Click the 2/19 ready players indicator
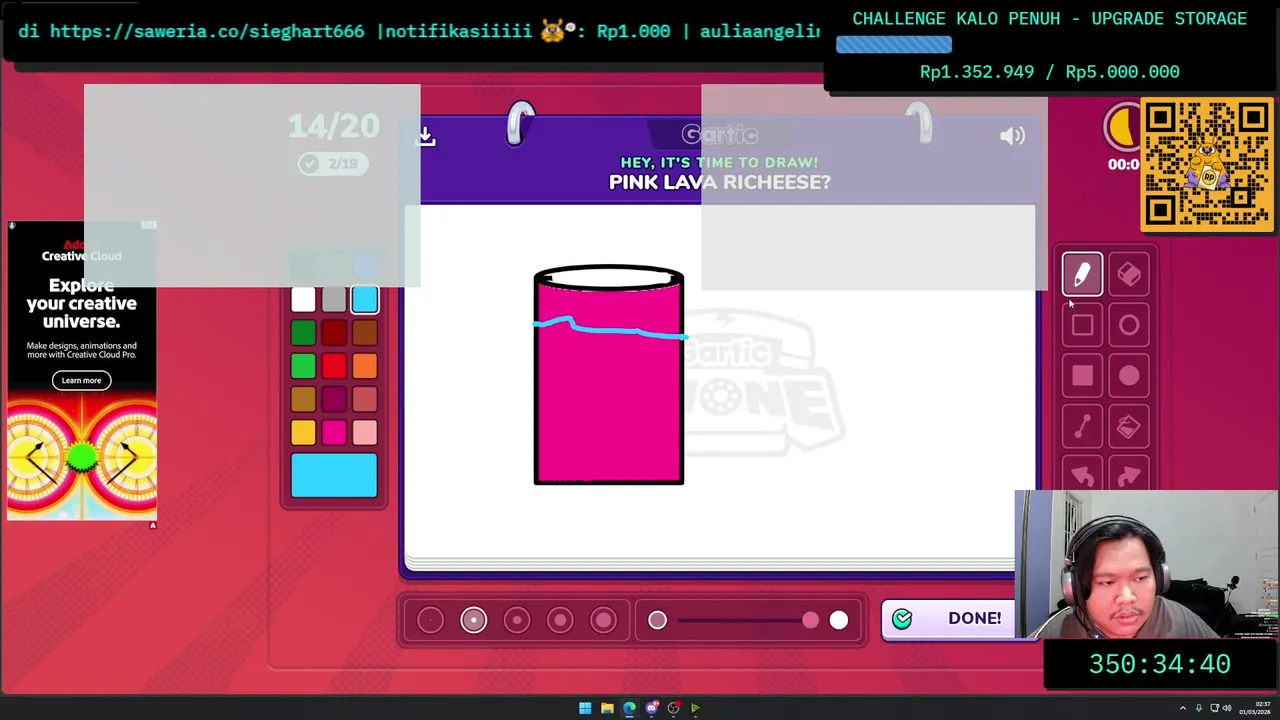 click(x=333, y=163)
